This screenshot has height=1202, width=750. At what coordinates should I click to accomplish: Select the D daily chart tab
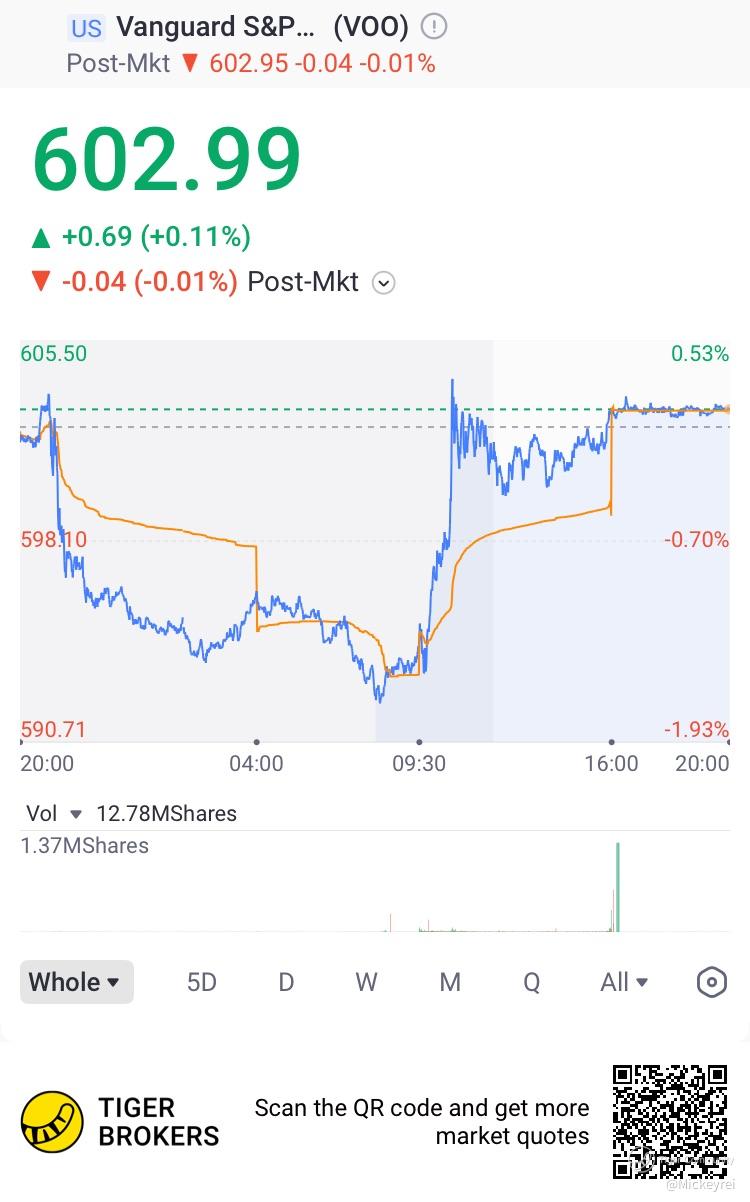coord(286,982)
